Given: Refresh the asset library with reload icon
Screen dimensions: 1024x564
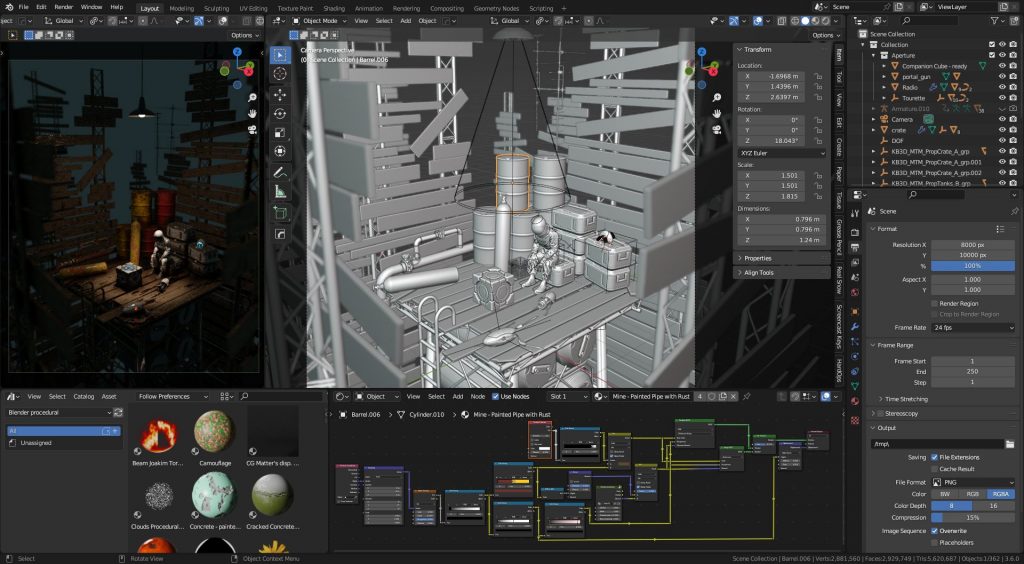Looking at the screenshot, I should click(118, 413).
